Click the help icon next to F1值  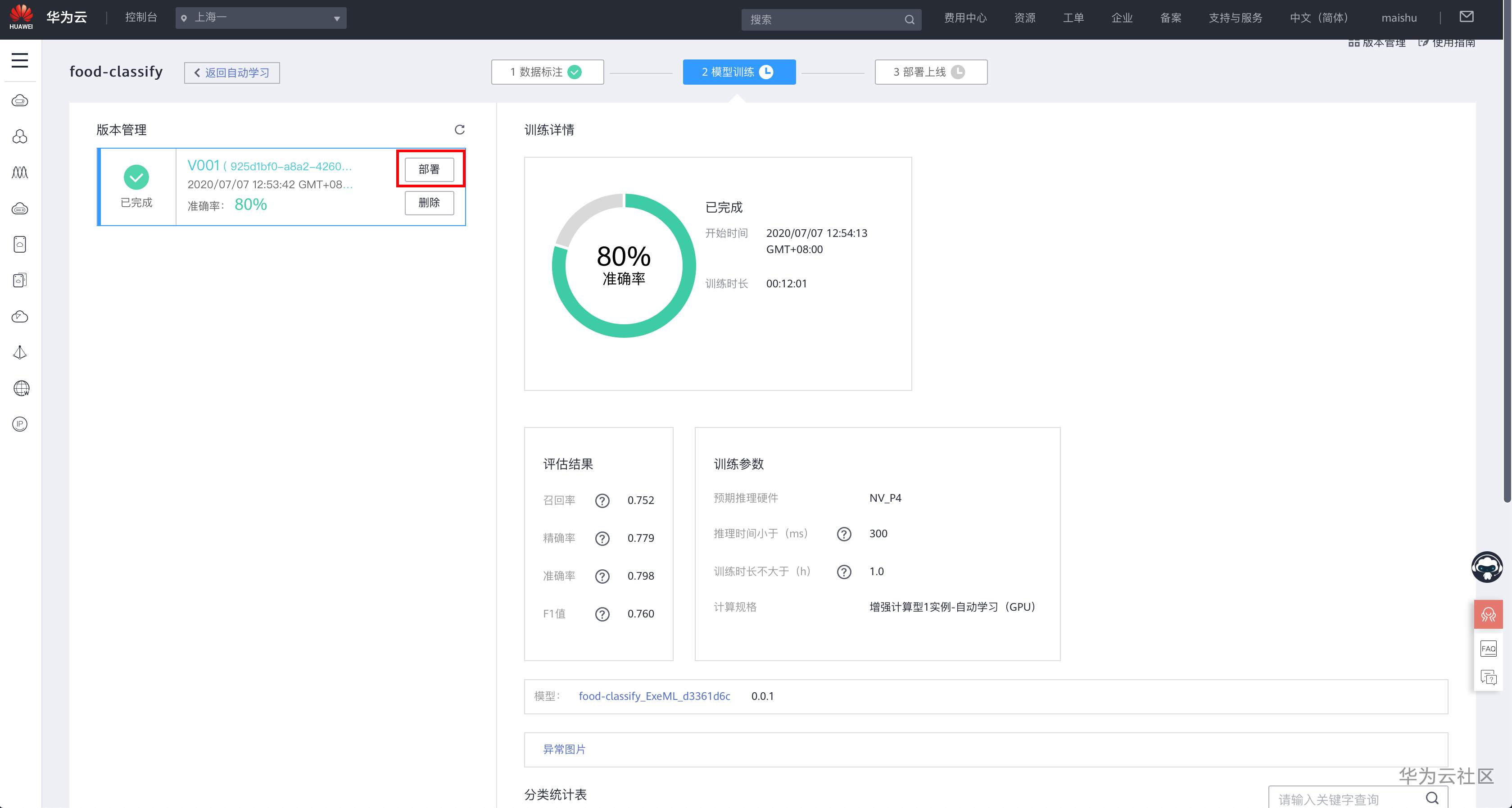[x=602, y=613]
